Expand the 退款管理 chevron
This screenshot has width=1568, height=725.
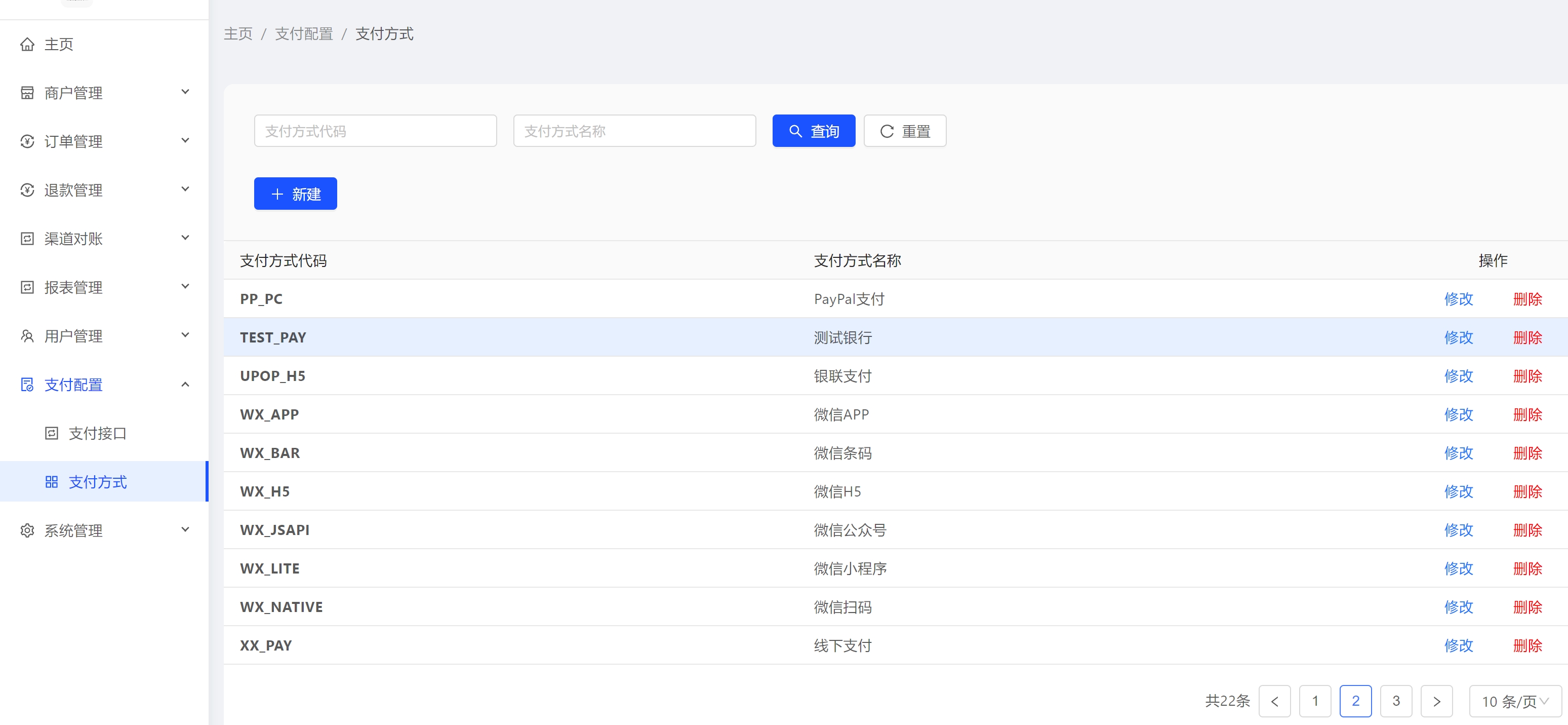(x=186, y=189)
